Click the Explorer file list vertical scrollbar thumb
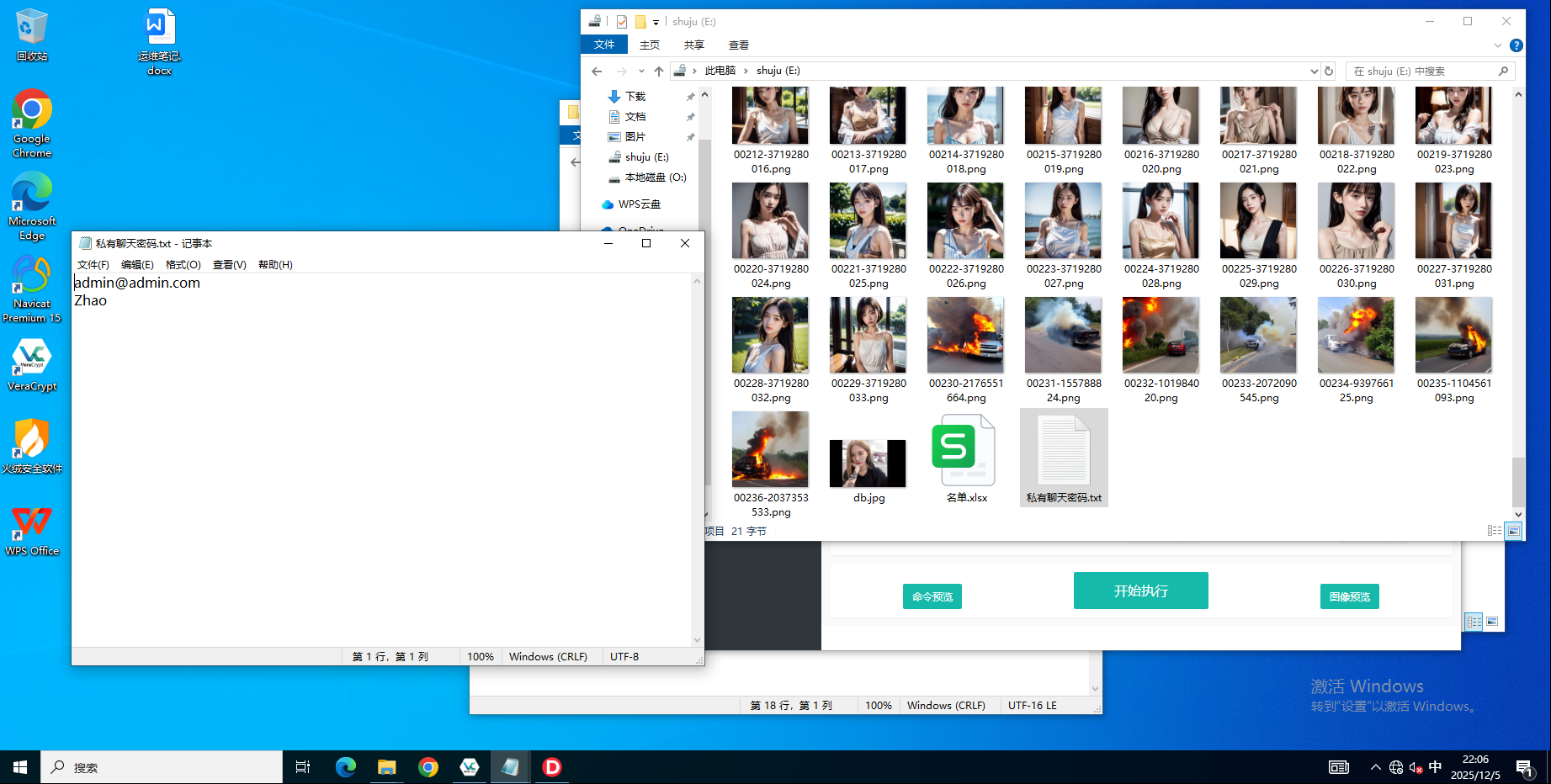 click(1518, 481)
